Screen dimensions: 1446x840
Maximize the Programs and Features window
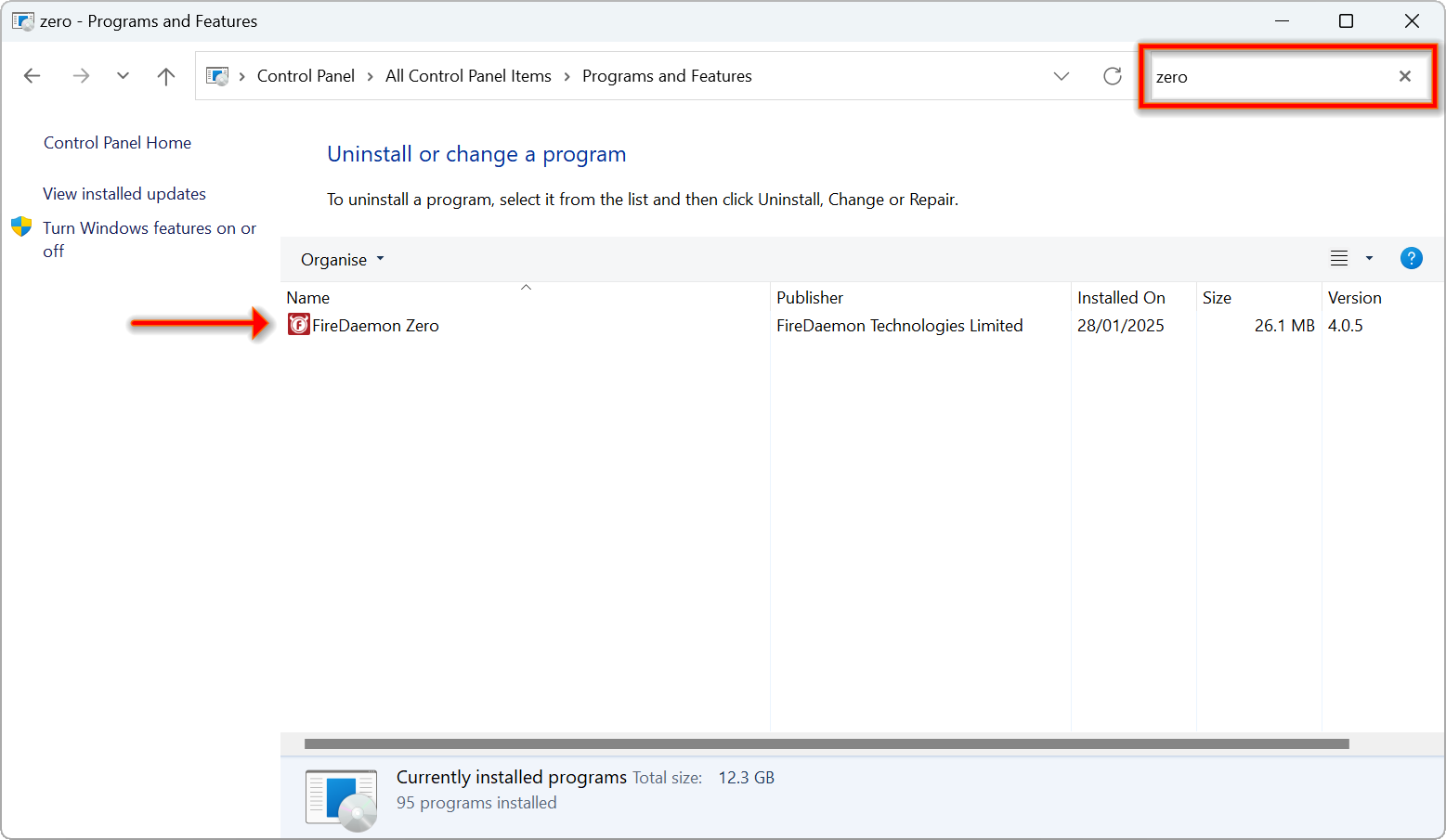tap(1346, 21)
